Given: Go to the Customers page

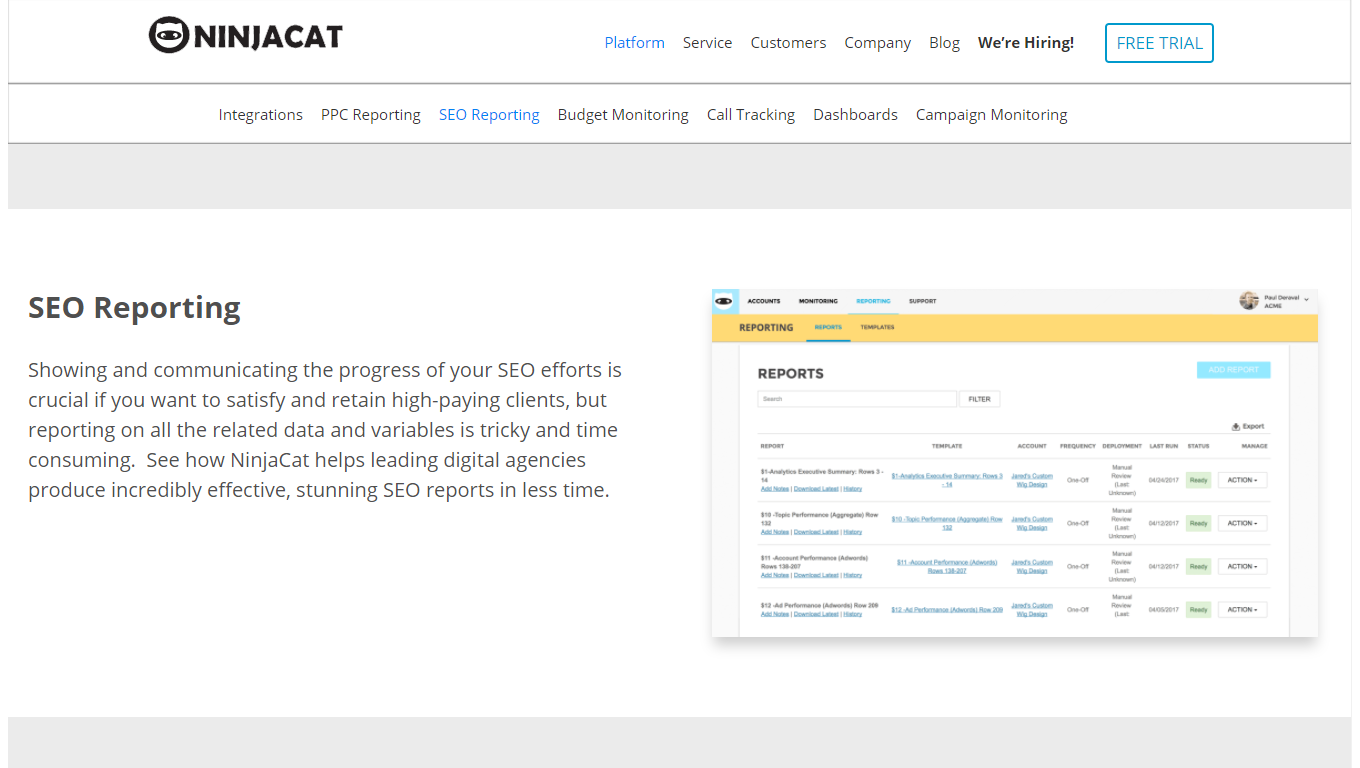Looking at the screenshot, I should click(788, 43).
